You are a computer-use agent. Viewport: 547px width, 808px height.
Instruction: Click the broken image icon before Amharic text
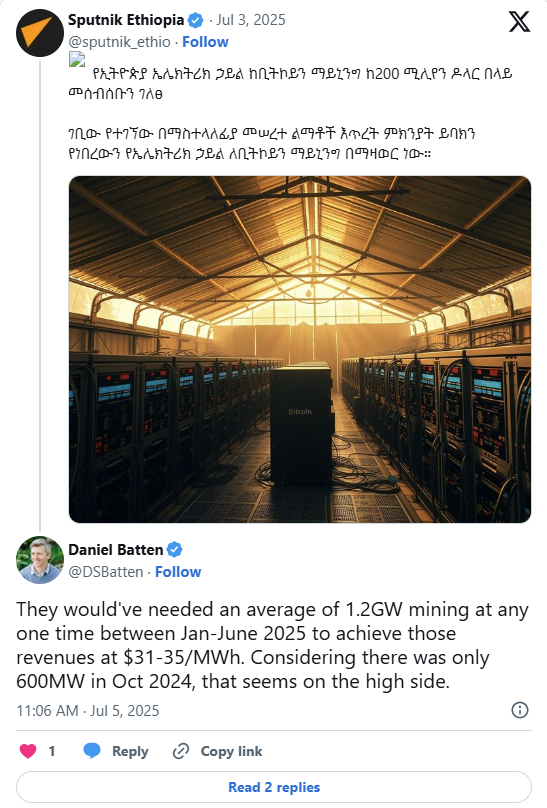77,60
